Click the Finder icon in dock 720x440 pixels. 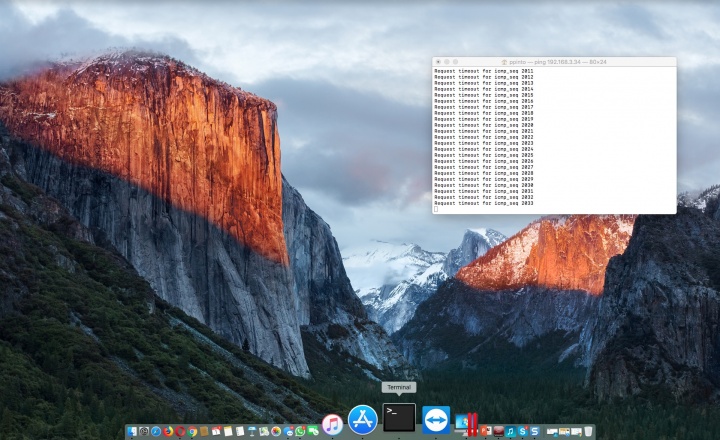point(132,432)
